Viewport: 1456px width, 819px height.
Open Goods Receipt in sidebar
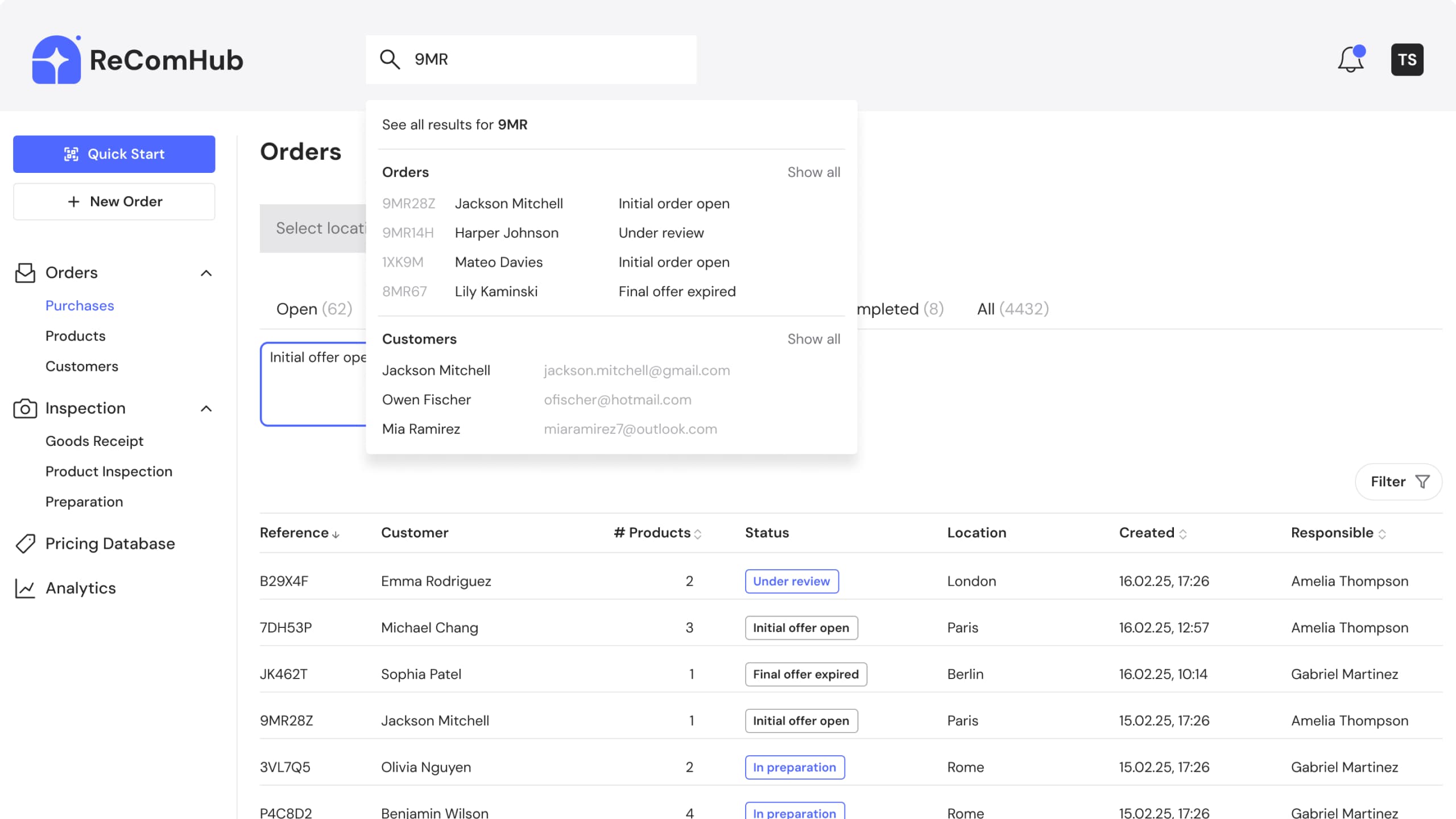(94, 441)
